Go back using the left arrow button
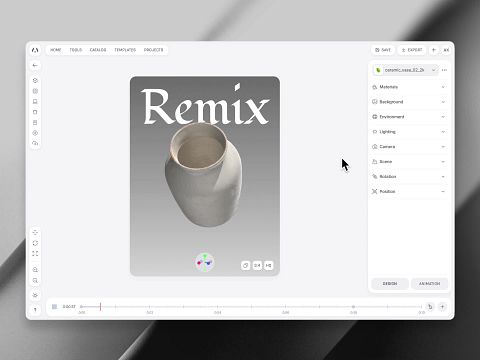 35,65
